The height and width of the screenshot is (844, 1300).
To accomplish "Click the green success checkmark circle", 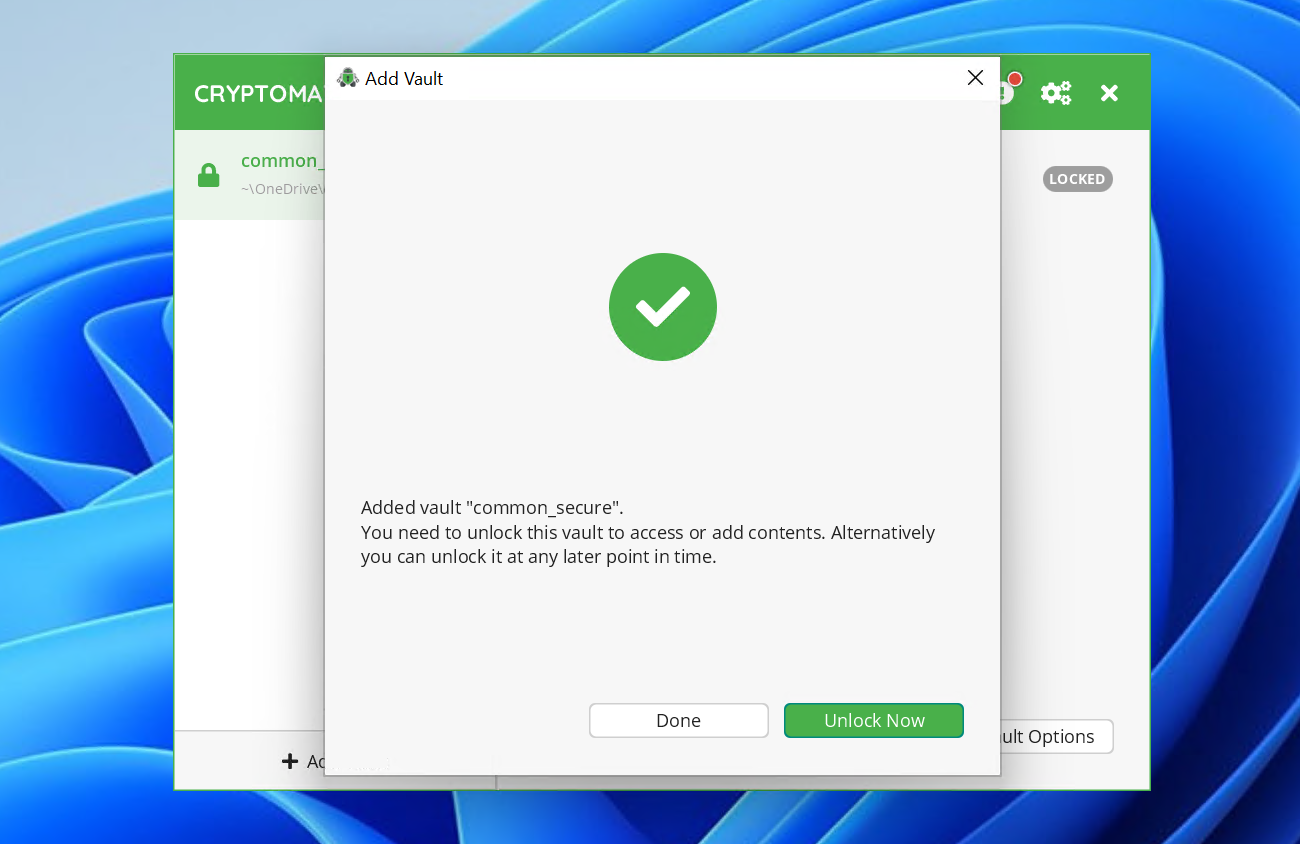I will coord(662,307).
